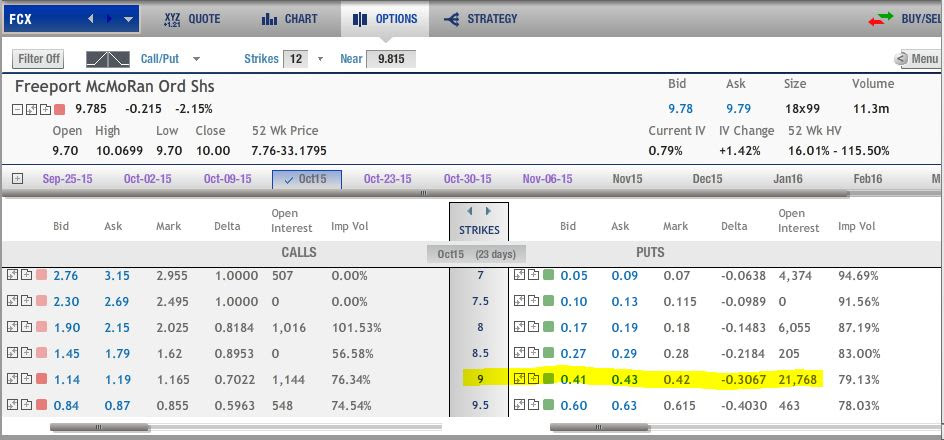Click the arrow icon on the Menu button
The width and height of the screenshot is (944, 440).
click(901, 59)
